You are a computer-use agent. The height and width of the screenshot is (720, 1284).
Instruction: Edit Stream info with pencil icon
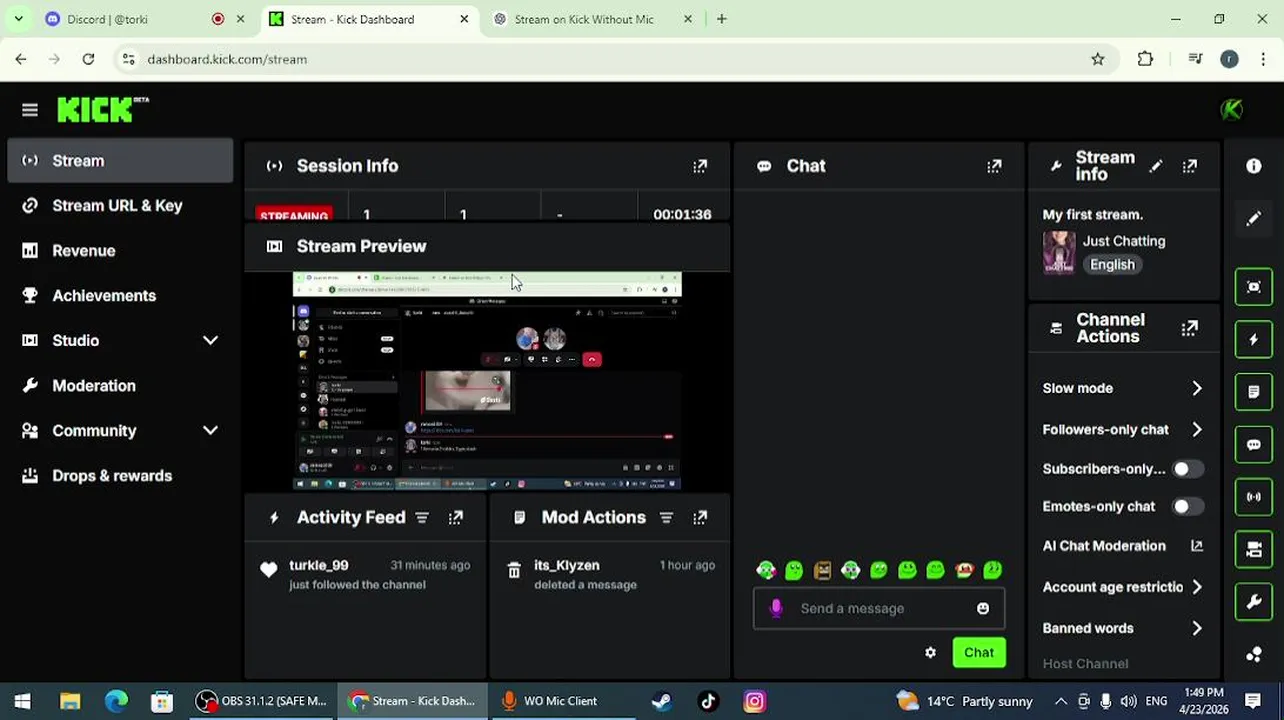1156,166
